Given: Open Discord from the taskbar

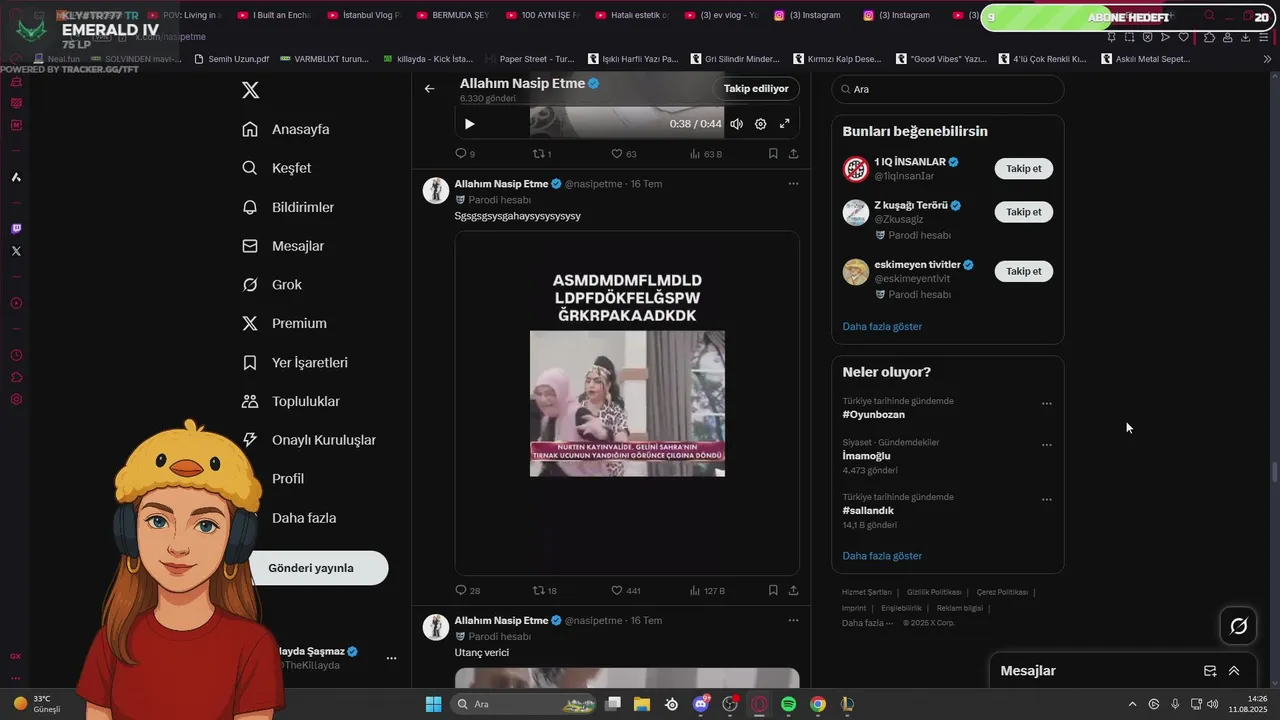Looking at the screenshot, I should [x=701, y=704].
